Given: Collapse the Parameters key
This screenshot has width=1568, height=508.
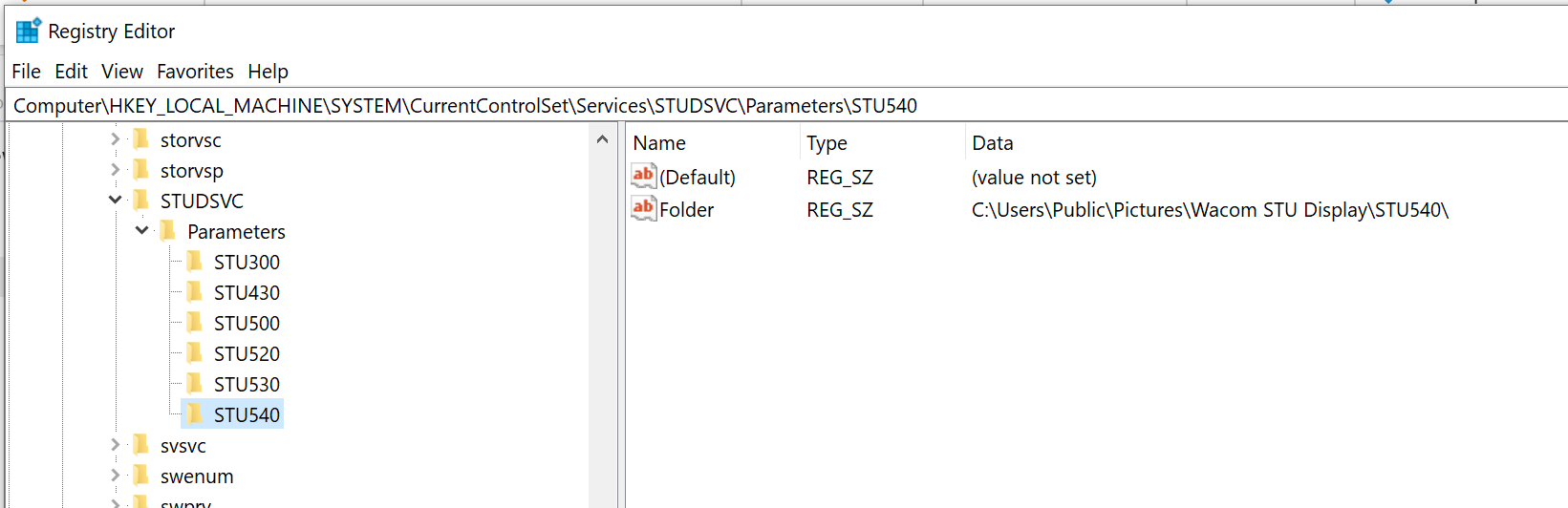Looking at the screenshot, I should click(142, 231).
